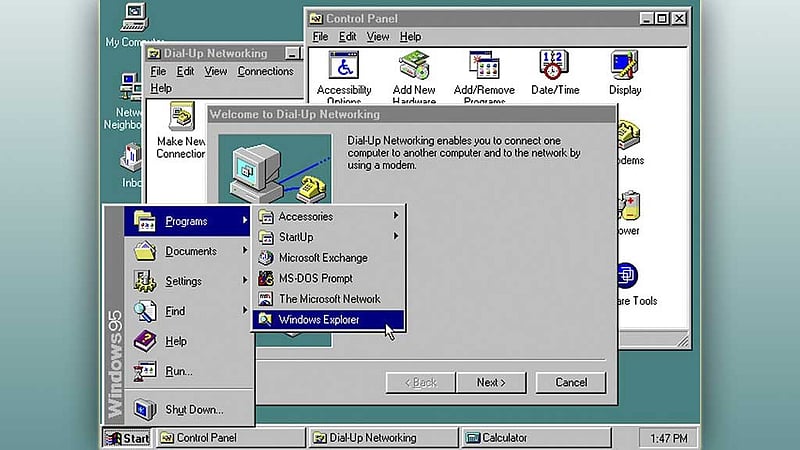The width and height of the screenshot is (800, 450).
Task: Expand the Accessories submenu arrow
Action: coord(396,216)
